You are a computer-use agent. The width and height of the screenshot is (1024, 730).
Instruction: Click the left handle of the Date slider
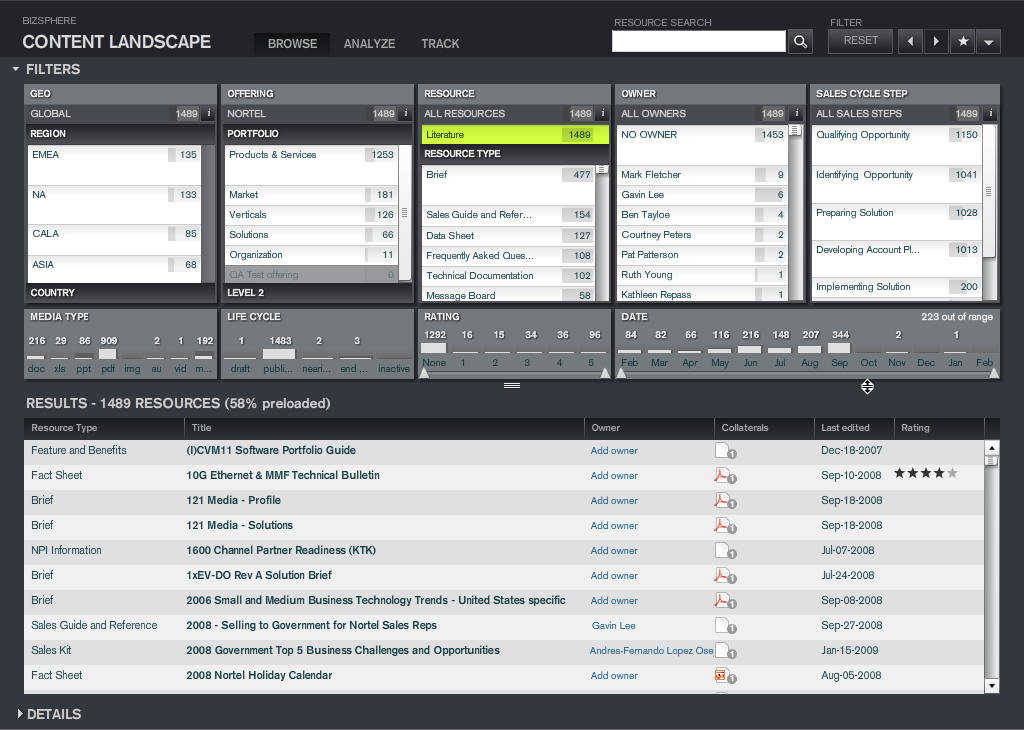[x=621, y=373]
